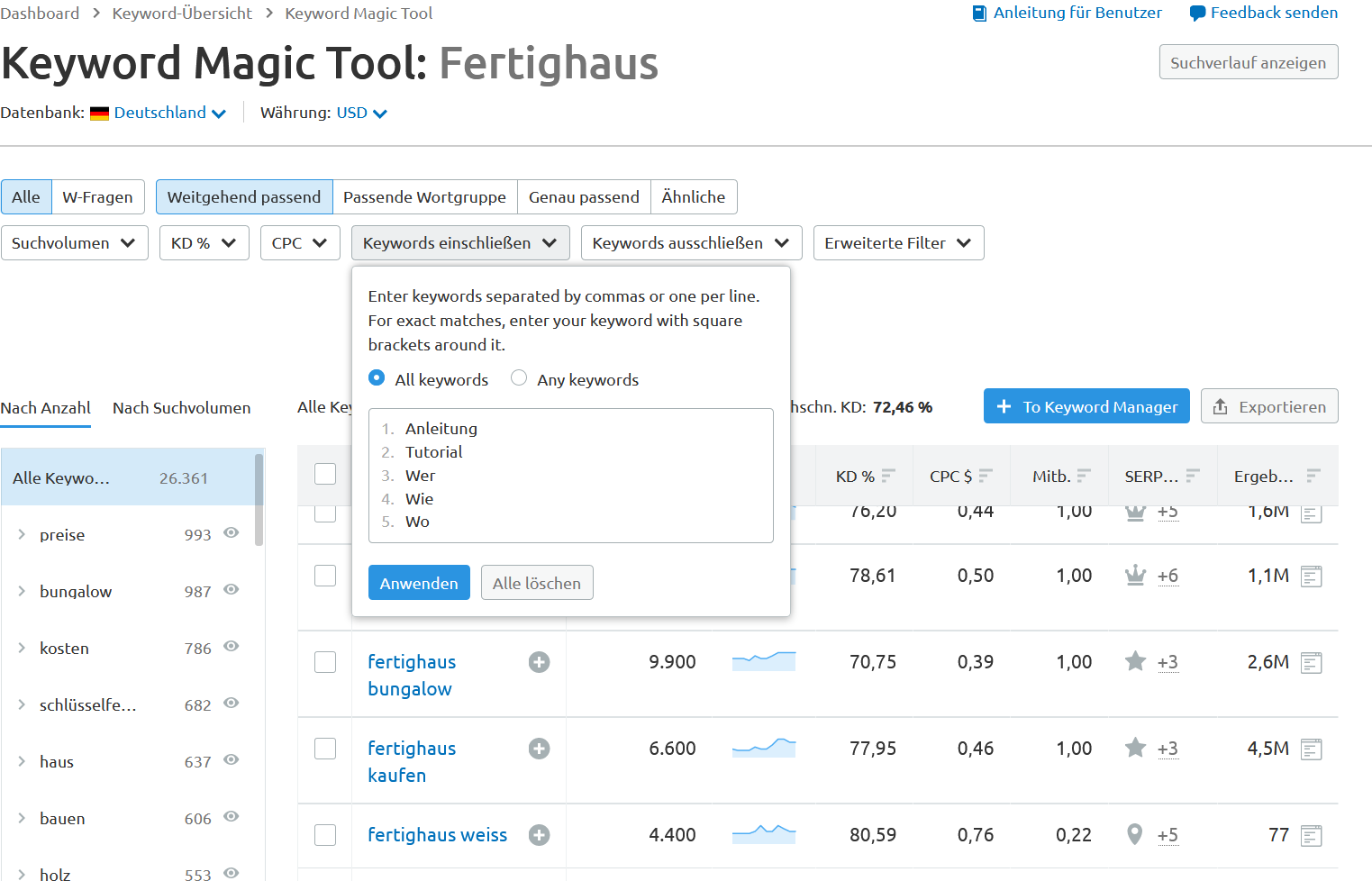1372x881 pixels.
Task: Click the German flag icon
Action: click(x=99, y=114)
